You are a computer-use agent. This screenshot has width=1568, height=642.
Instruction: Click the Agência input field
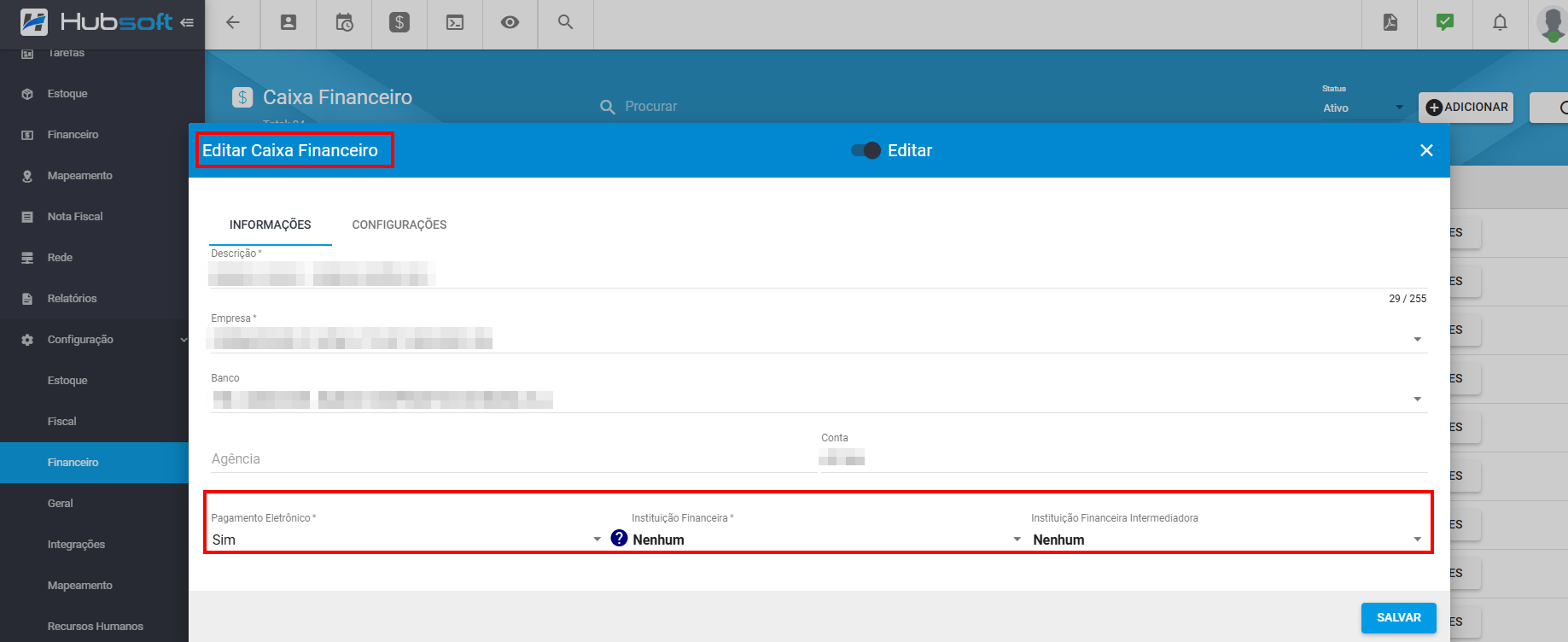coord(514,459)
